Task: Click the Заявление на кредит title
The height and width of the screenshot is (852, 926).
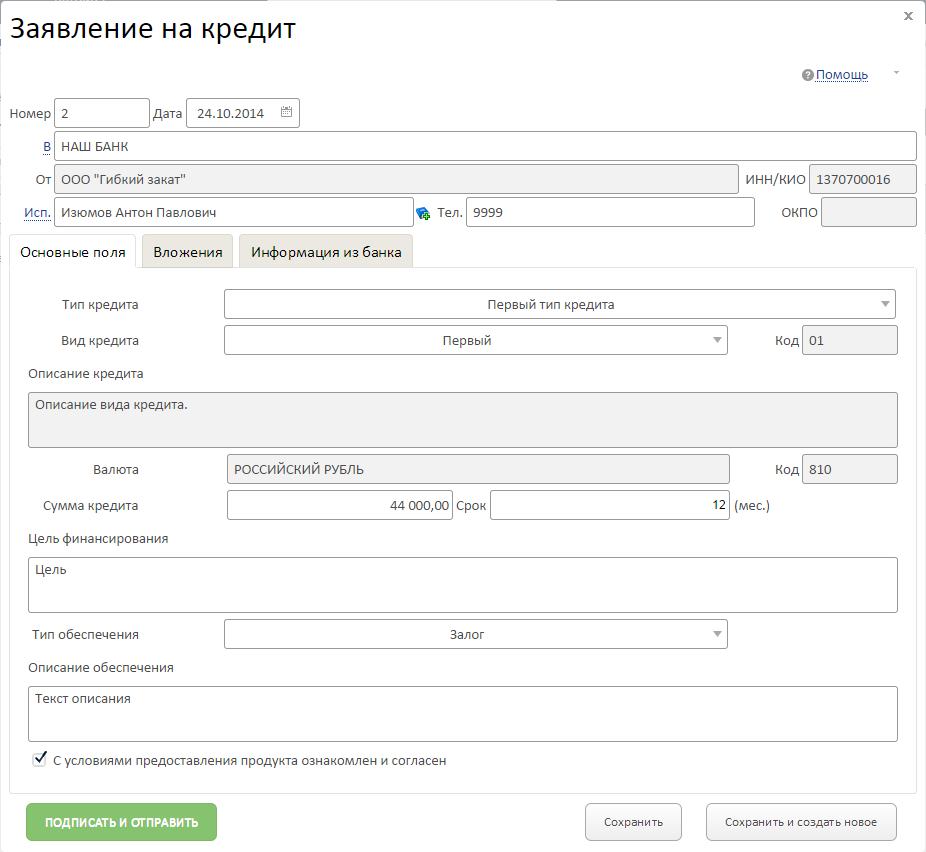Action: pos(152,29)
